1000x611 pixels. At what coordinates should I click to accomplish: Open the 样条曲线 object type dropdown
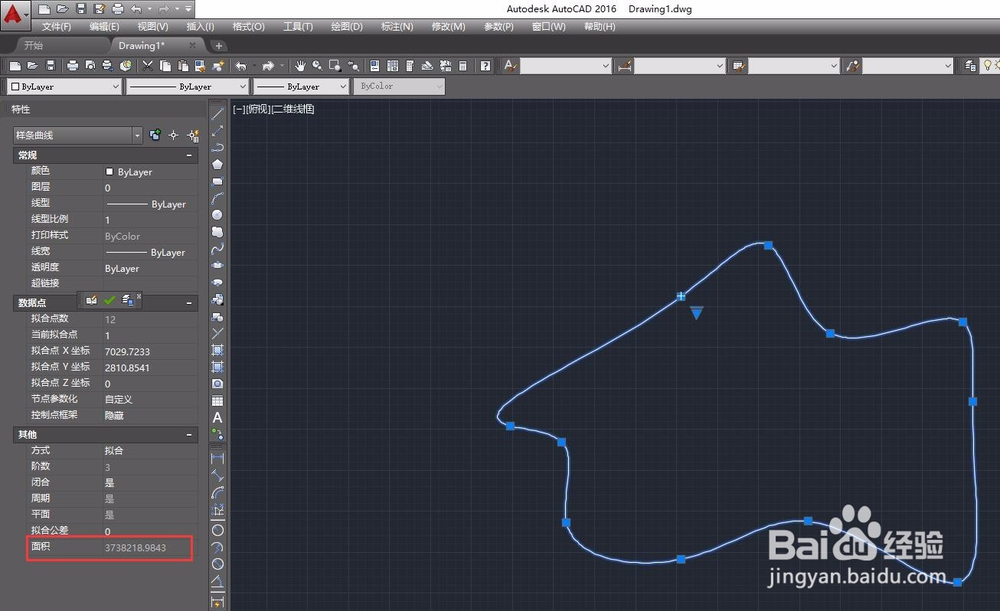click(x=77, y=135)
